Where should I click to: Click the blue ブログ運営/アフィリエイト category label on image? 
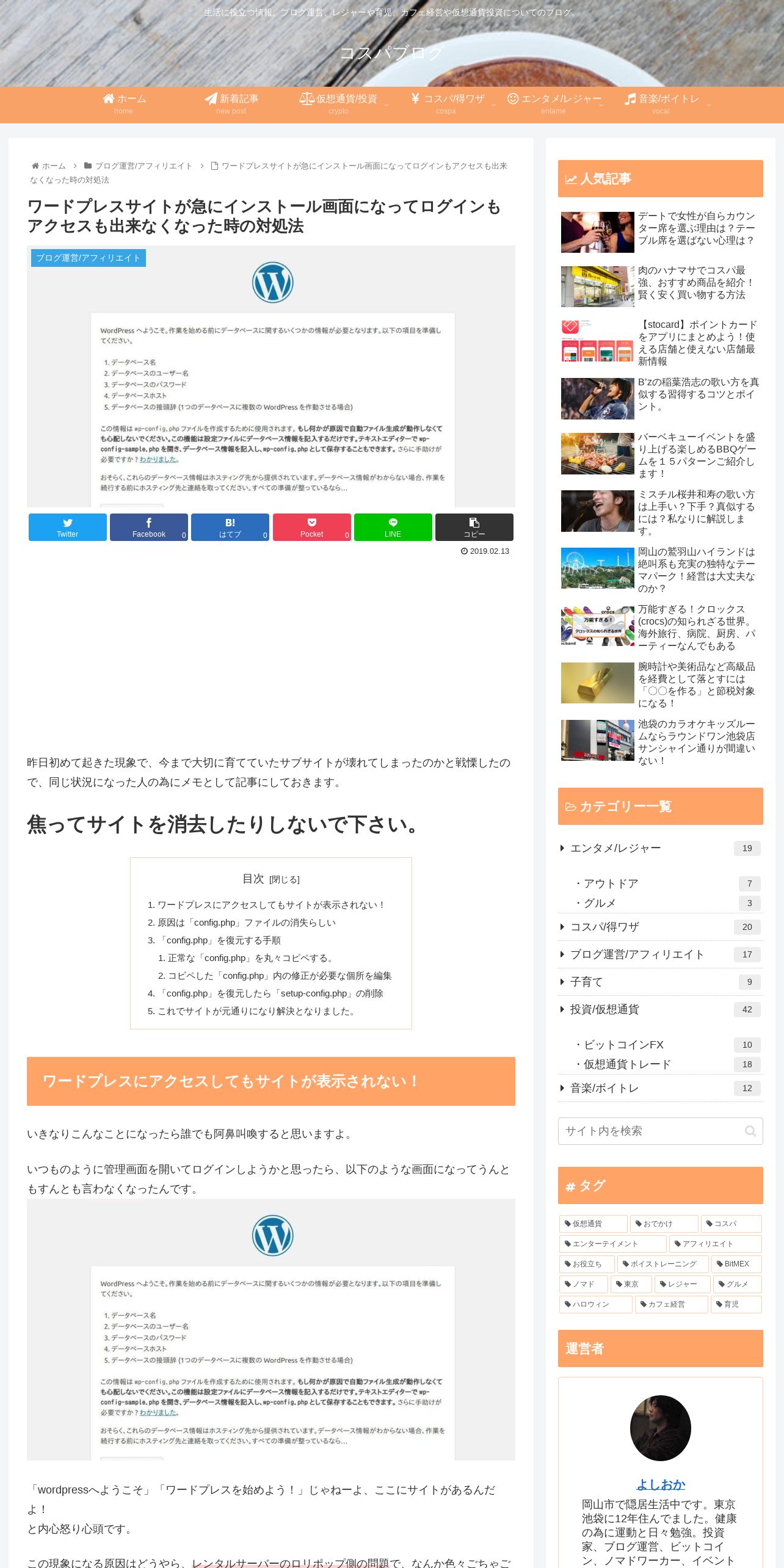[89, 258]
